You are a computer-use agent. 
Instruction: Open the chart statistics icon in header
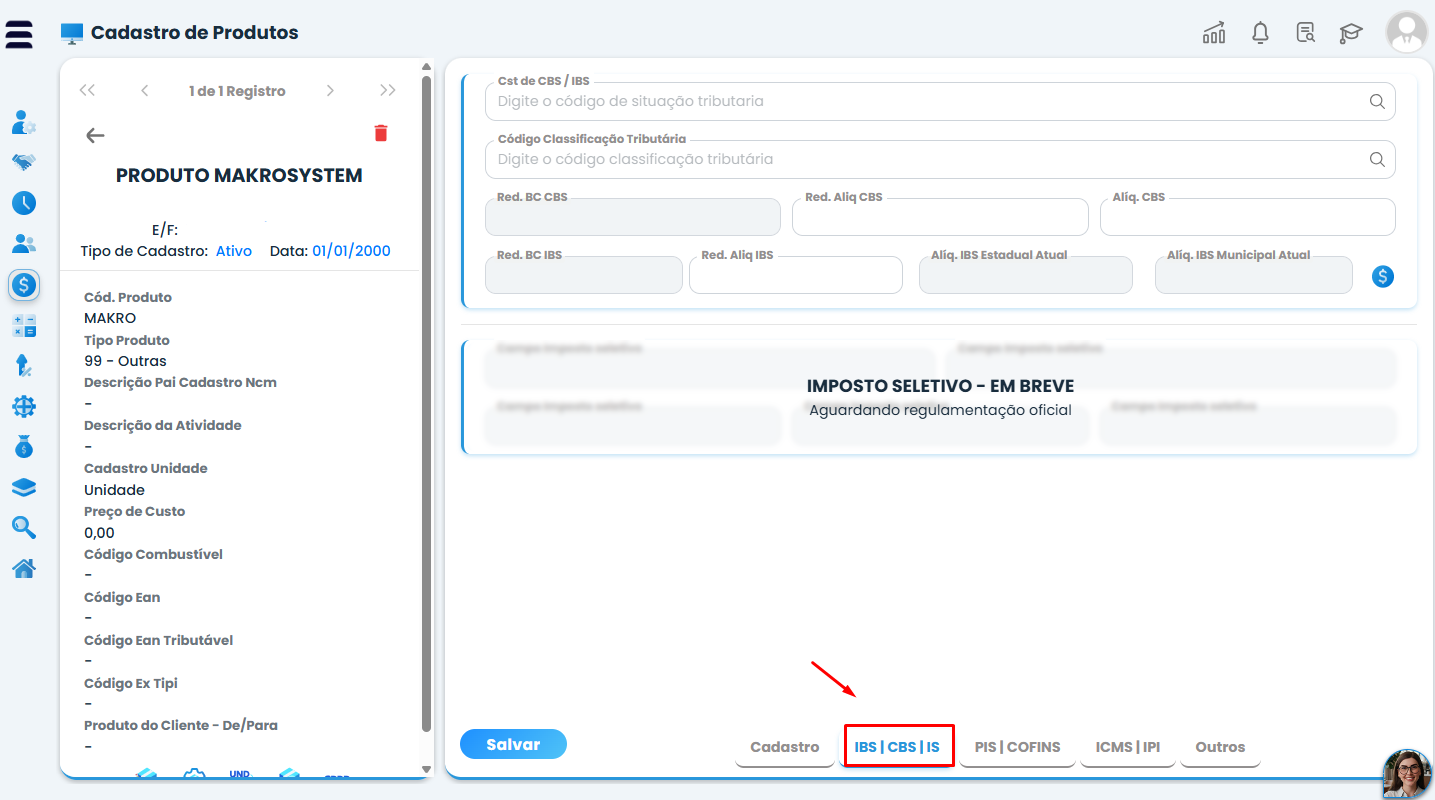(x=1214, y=33)
